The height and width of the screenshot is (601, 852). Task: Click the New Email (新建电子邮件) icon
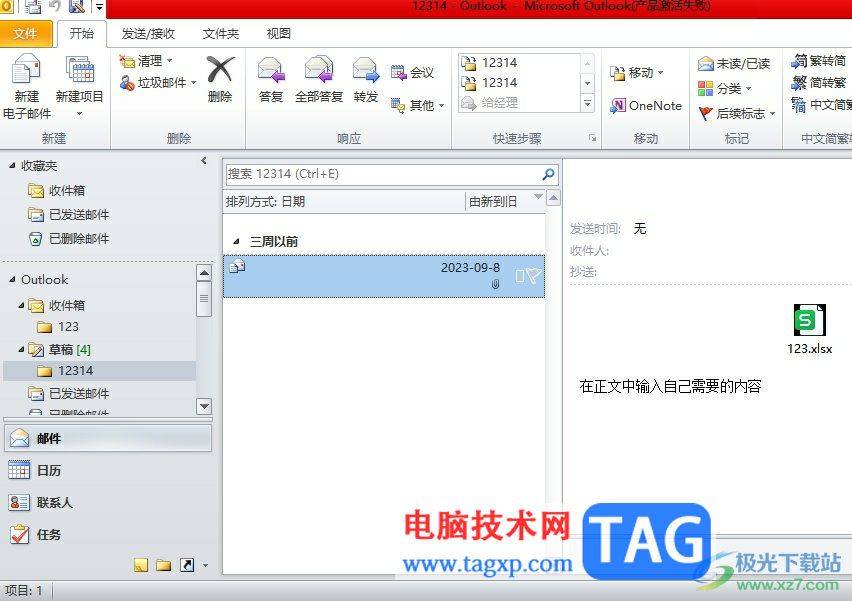26,70
